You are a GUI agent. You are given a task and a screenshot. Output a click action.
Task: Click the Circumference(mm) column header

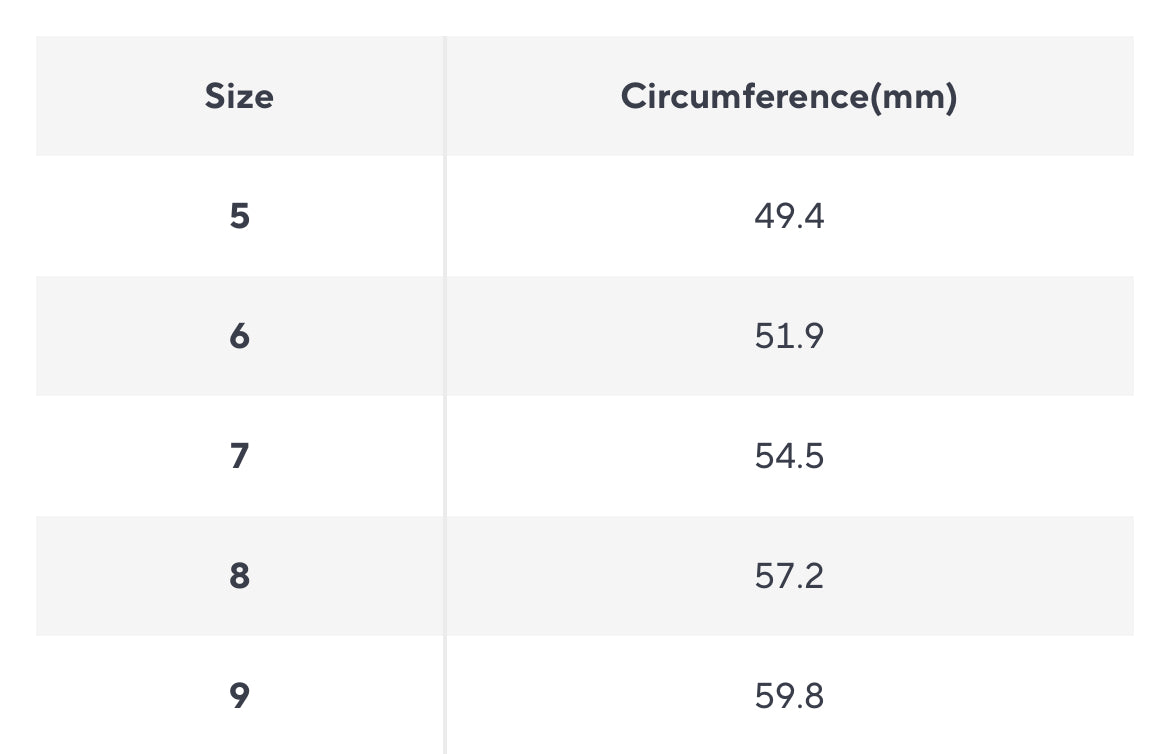[x=789, y=97]
